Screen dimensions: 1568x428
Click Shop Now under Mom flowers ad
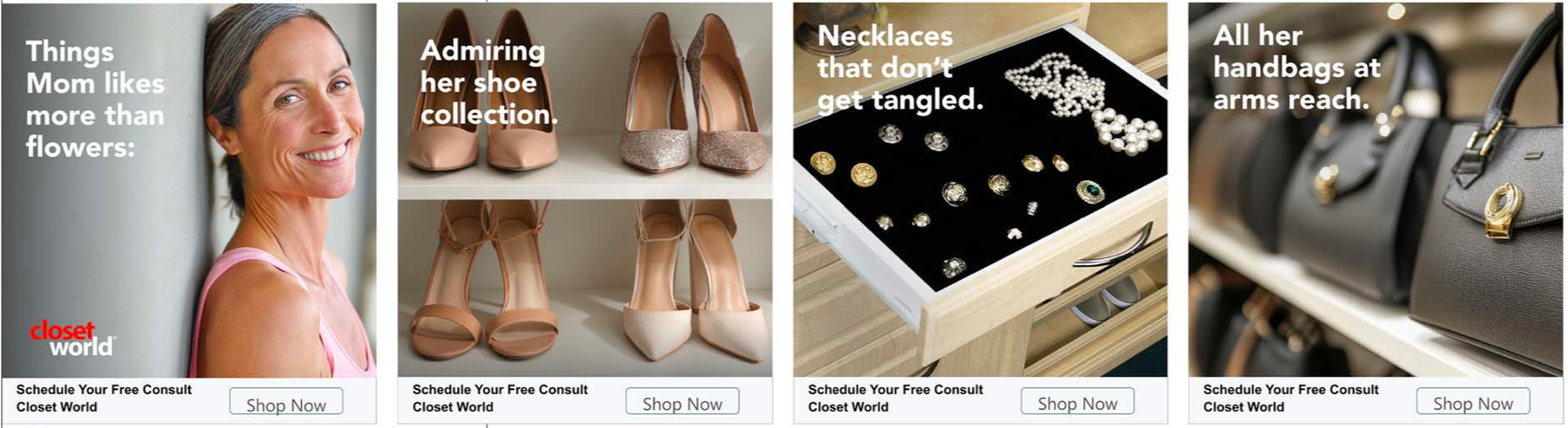pyautogui.click(x=286, y=404)
